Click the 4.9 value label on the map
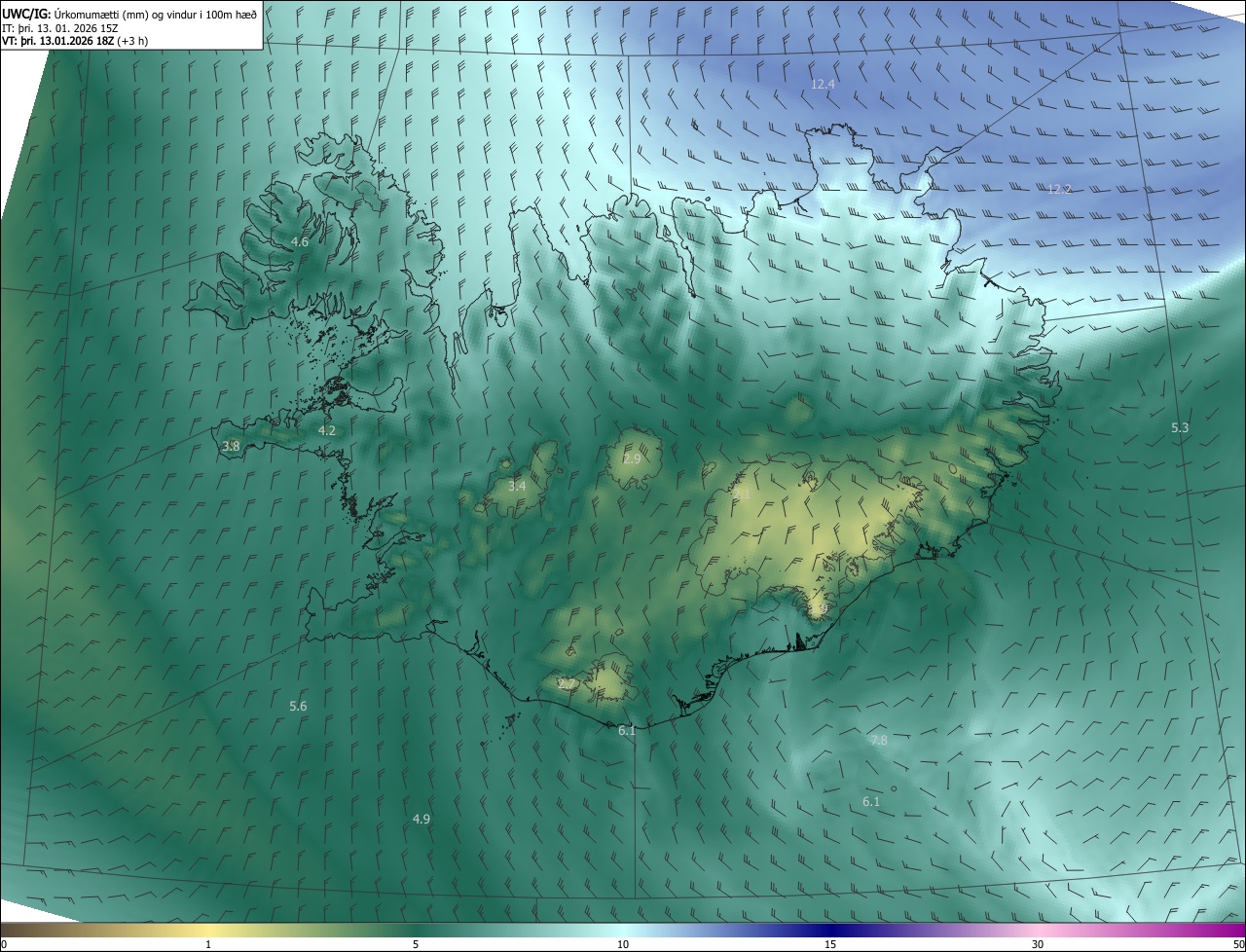1246x952 pixels. 421,820
